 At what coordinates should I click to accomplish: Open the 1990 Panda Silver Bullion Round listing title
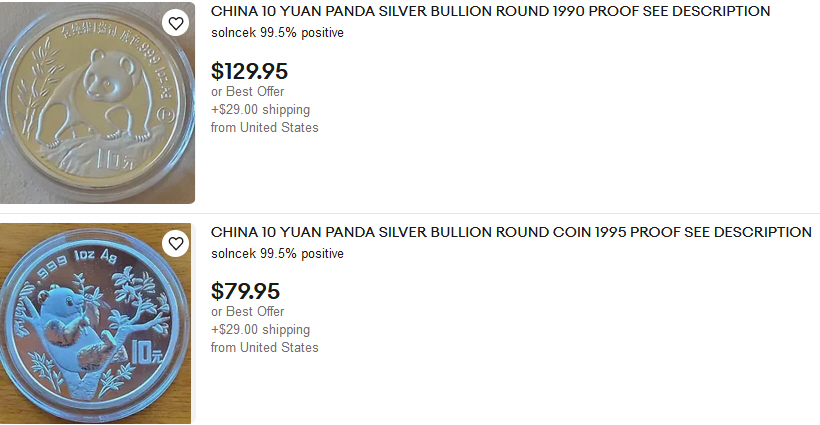click(490, 11)
